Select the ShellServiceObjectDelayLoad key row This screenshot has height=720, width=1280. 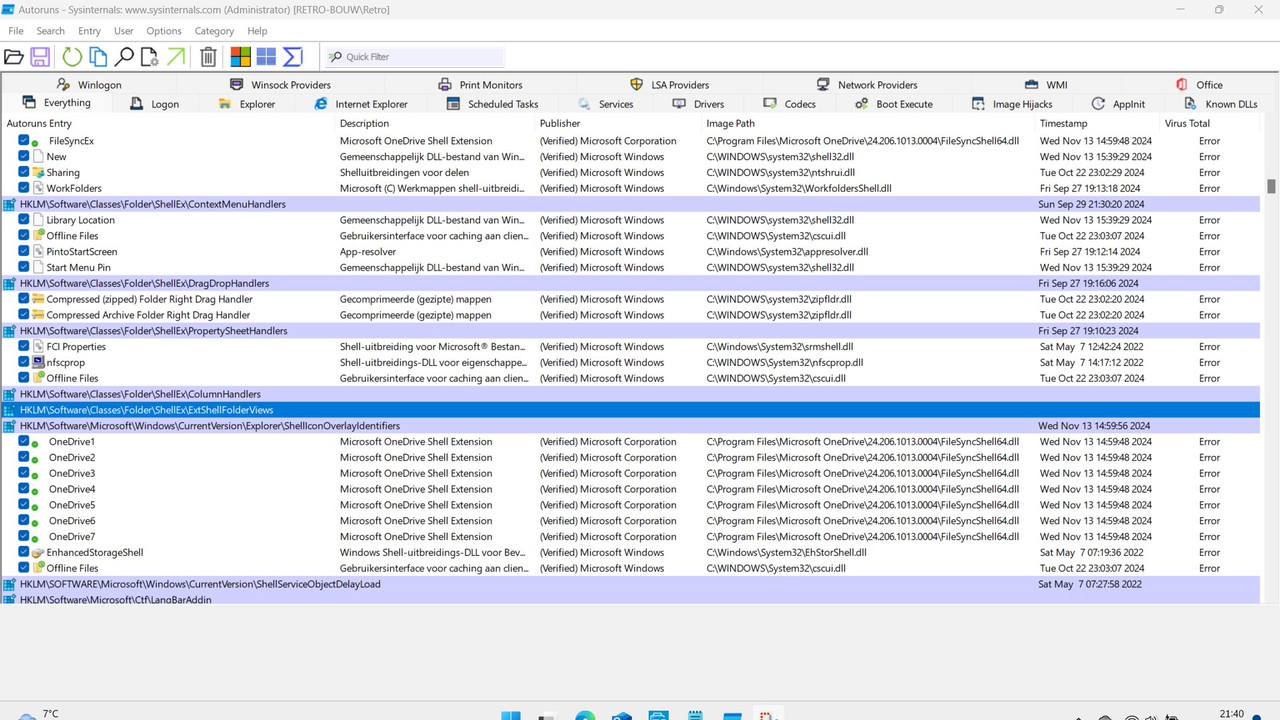(x=632, y=584)
